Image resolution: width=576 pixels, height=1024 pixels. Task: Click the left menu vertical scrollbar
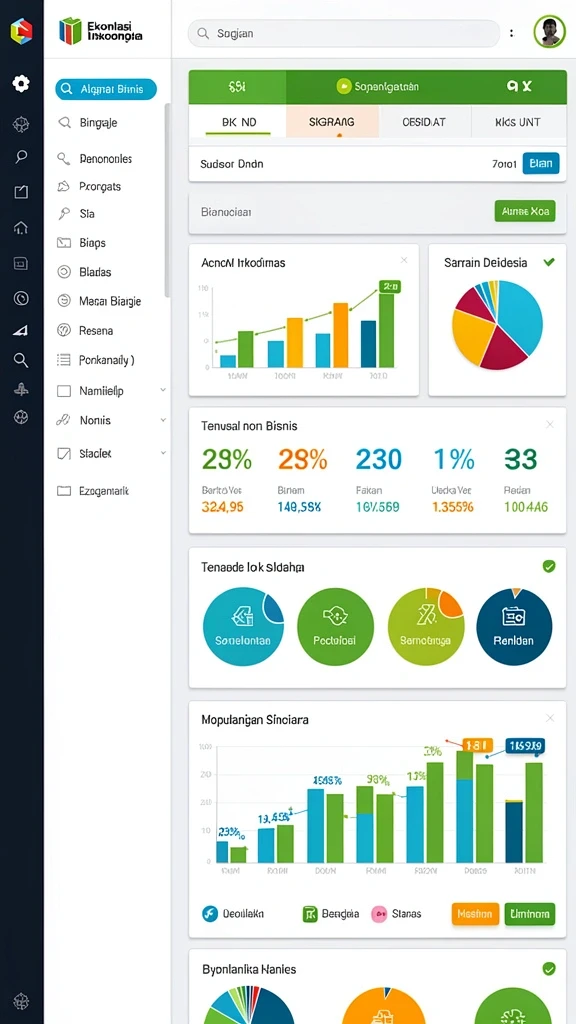(167, 200)
